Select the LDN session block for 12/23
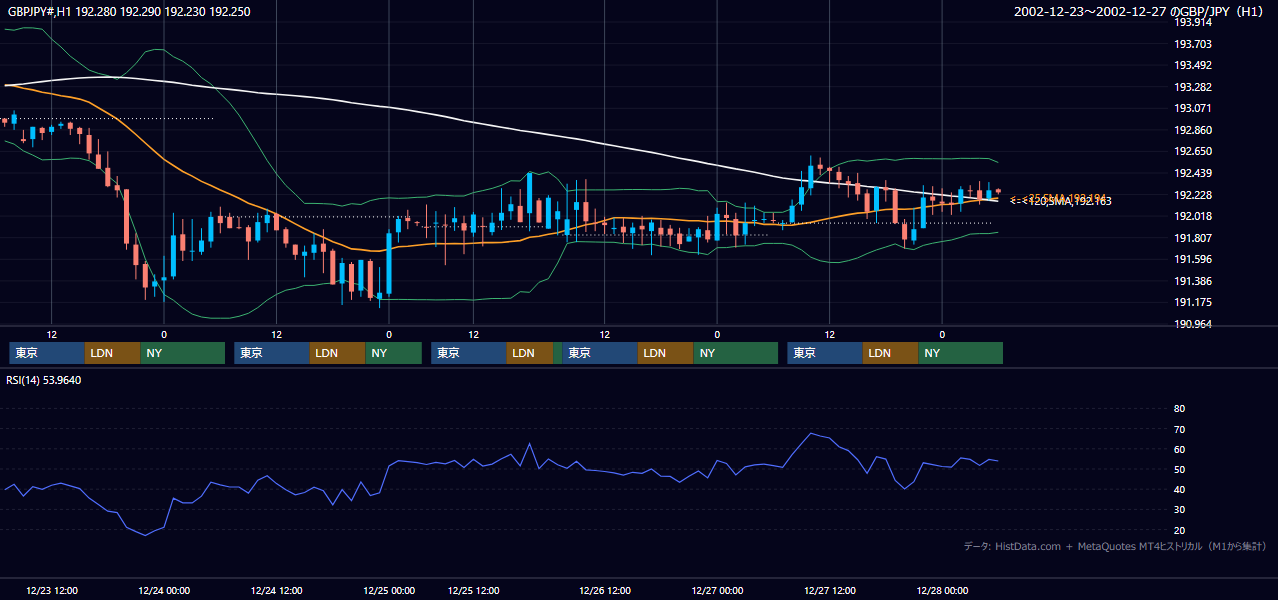 (x=113, y=353)
